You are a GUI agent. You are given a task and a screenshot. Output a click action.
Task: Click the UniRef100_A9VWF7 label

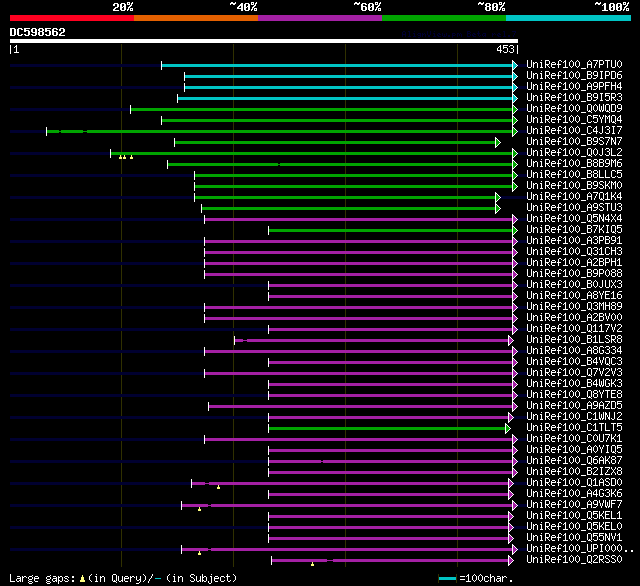[574, 505]
